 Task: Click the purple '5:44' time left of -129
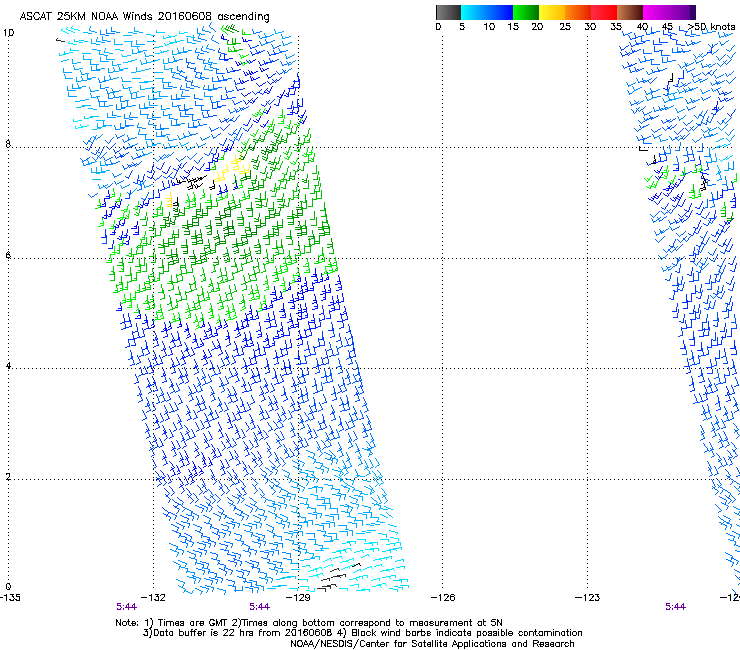(260, 607)
